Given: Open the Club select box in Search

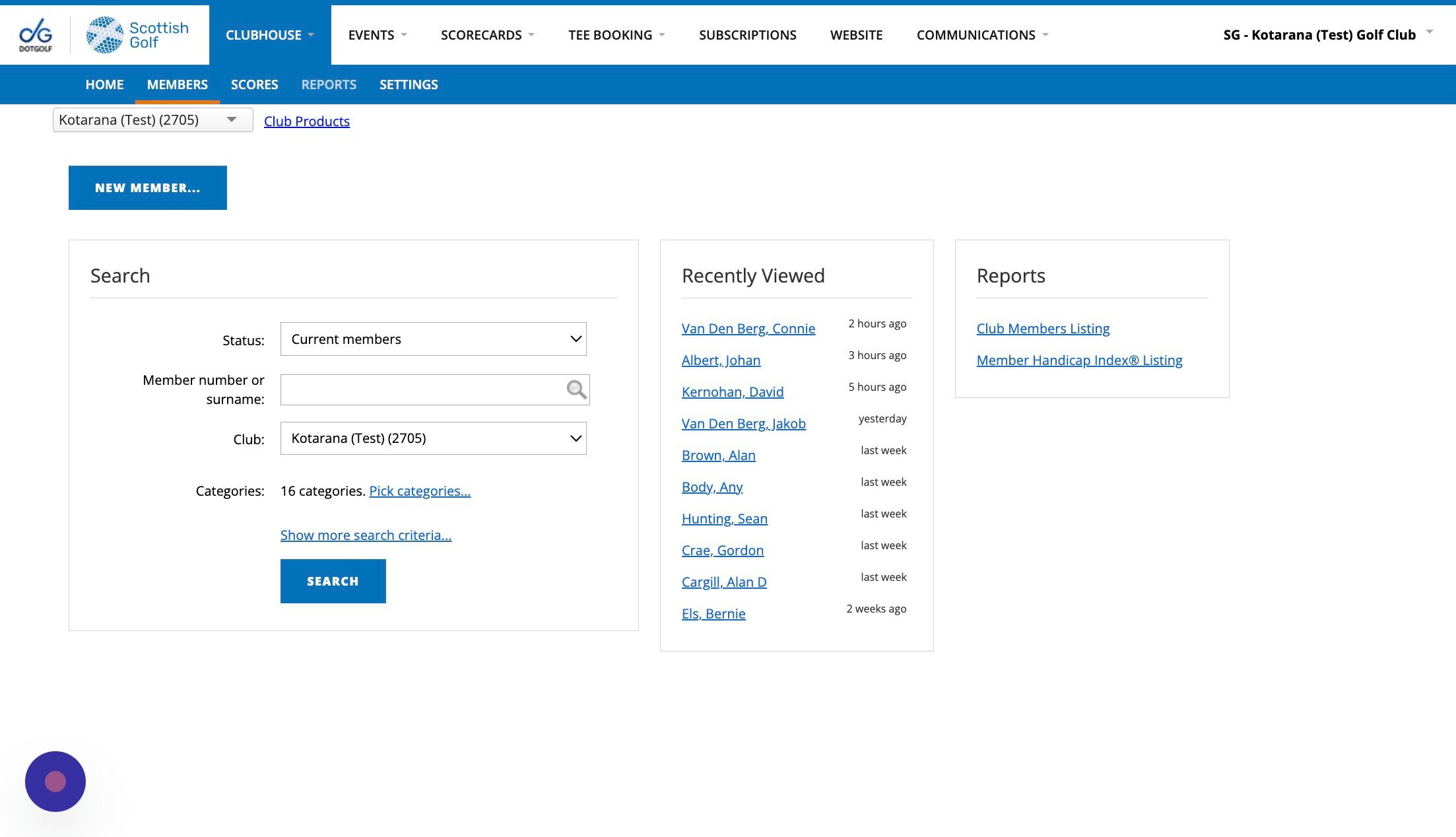Looking at the screenshot, I should point(433,438).
